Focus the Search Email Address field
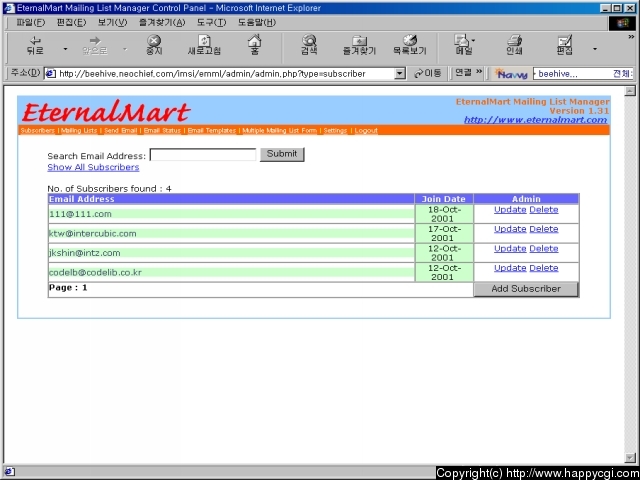Viewport: 640px width, 480px height. 203,155
